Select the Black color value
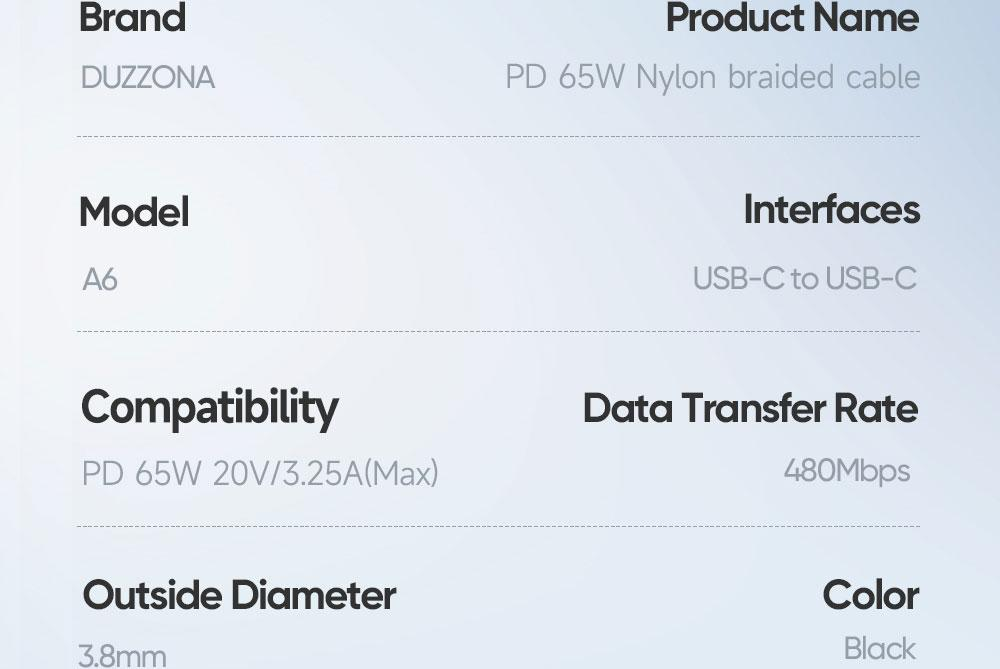Image resolution: width=1000 pixels, height=669 pixels. [x=880, y=649]
